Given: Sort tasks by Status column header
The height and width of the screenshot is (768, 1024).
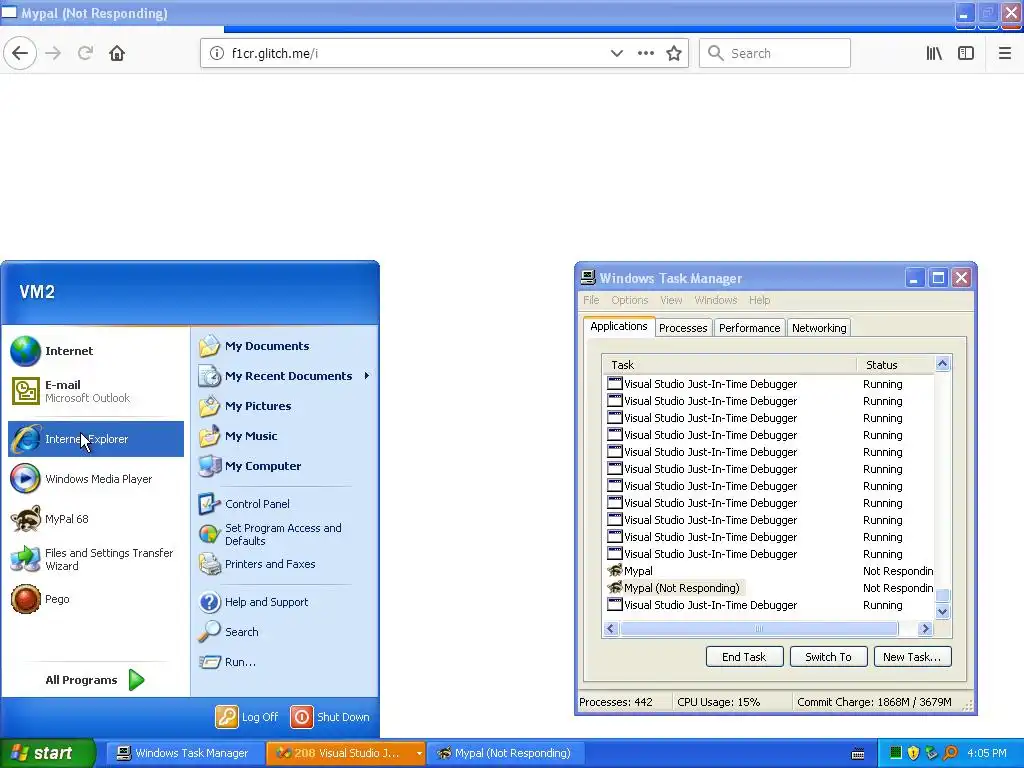Looking at the screenshot, I should coord(895,365).
